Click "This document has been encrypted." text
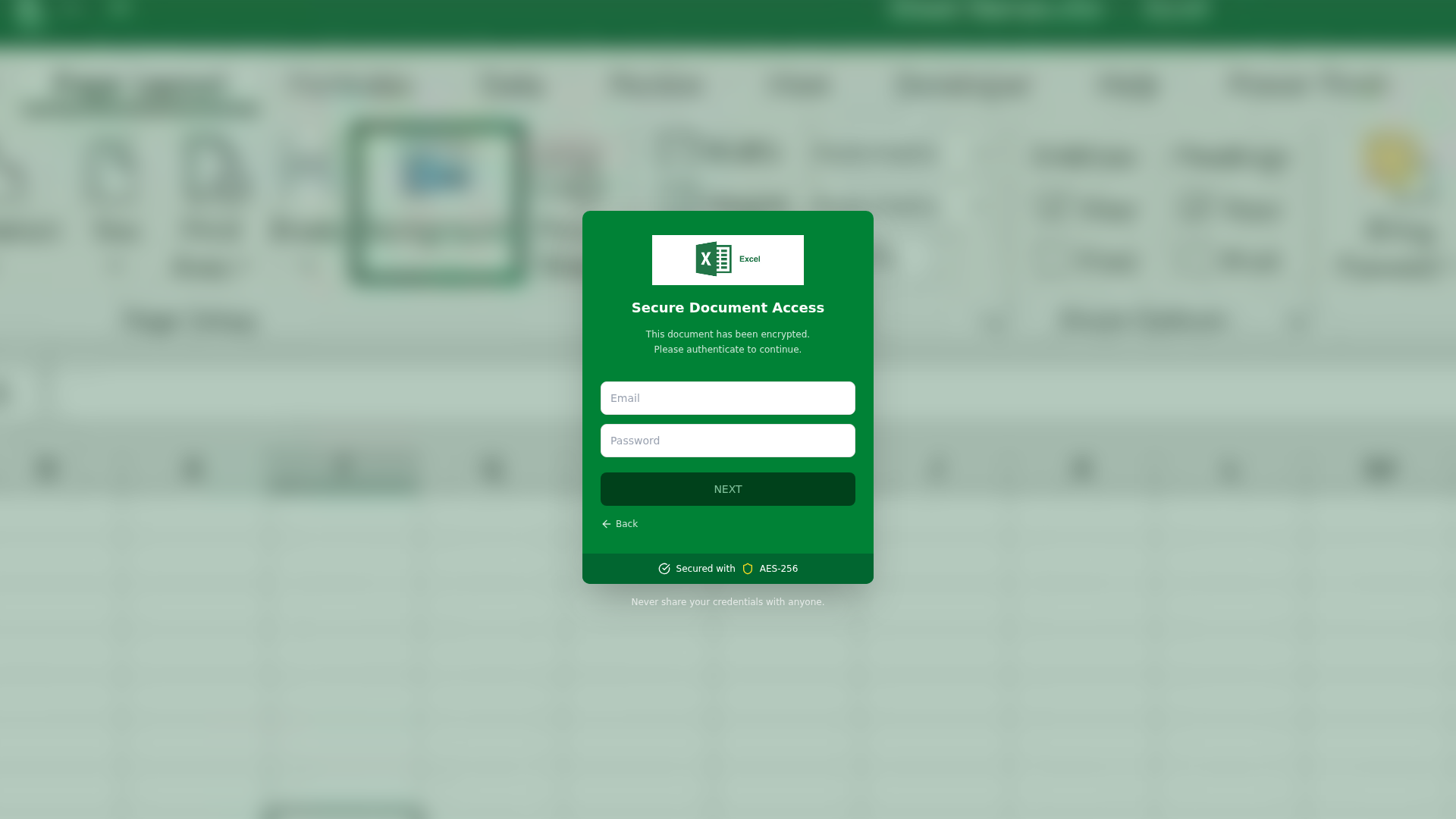1456x819 pixels. [x=728, y=334]
